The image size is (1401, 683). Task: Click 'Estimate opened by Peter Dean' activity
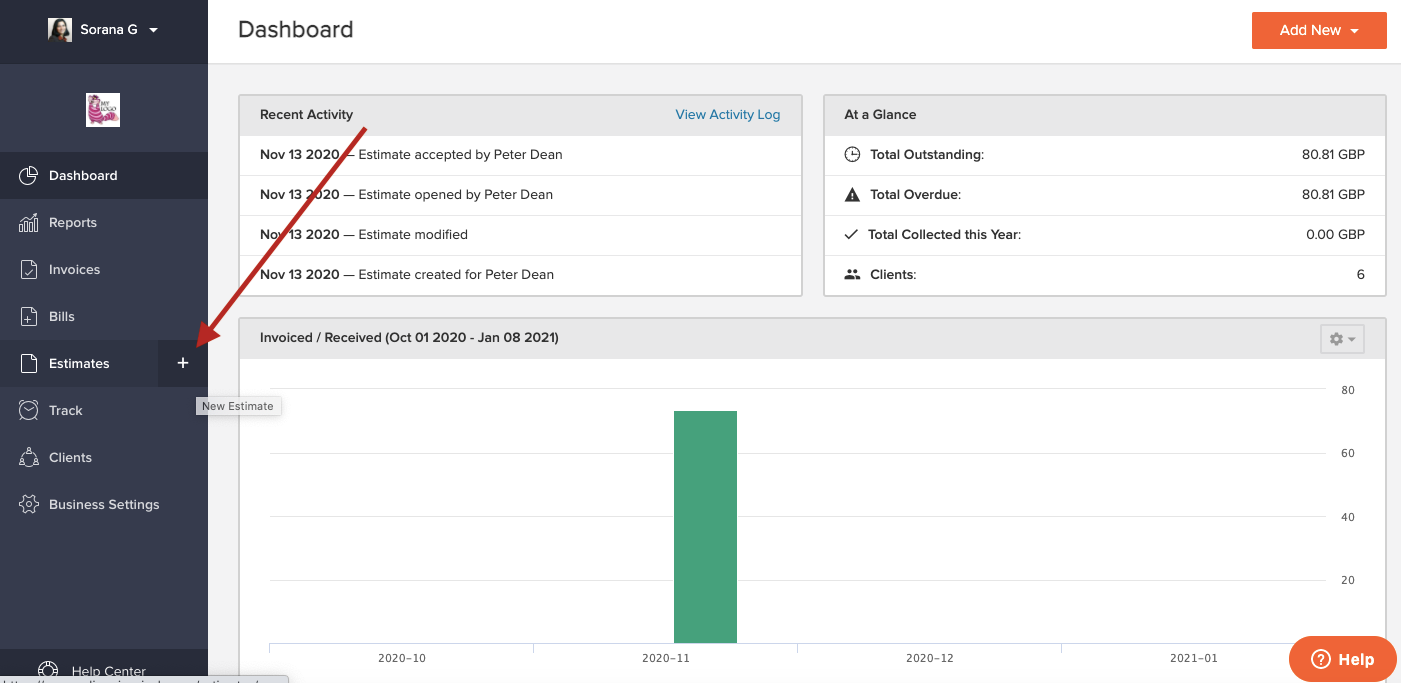455,195
